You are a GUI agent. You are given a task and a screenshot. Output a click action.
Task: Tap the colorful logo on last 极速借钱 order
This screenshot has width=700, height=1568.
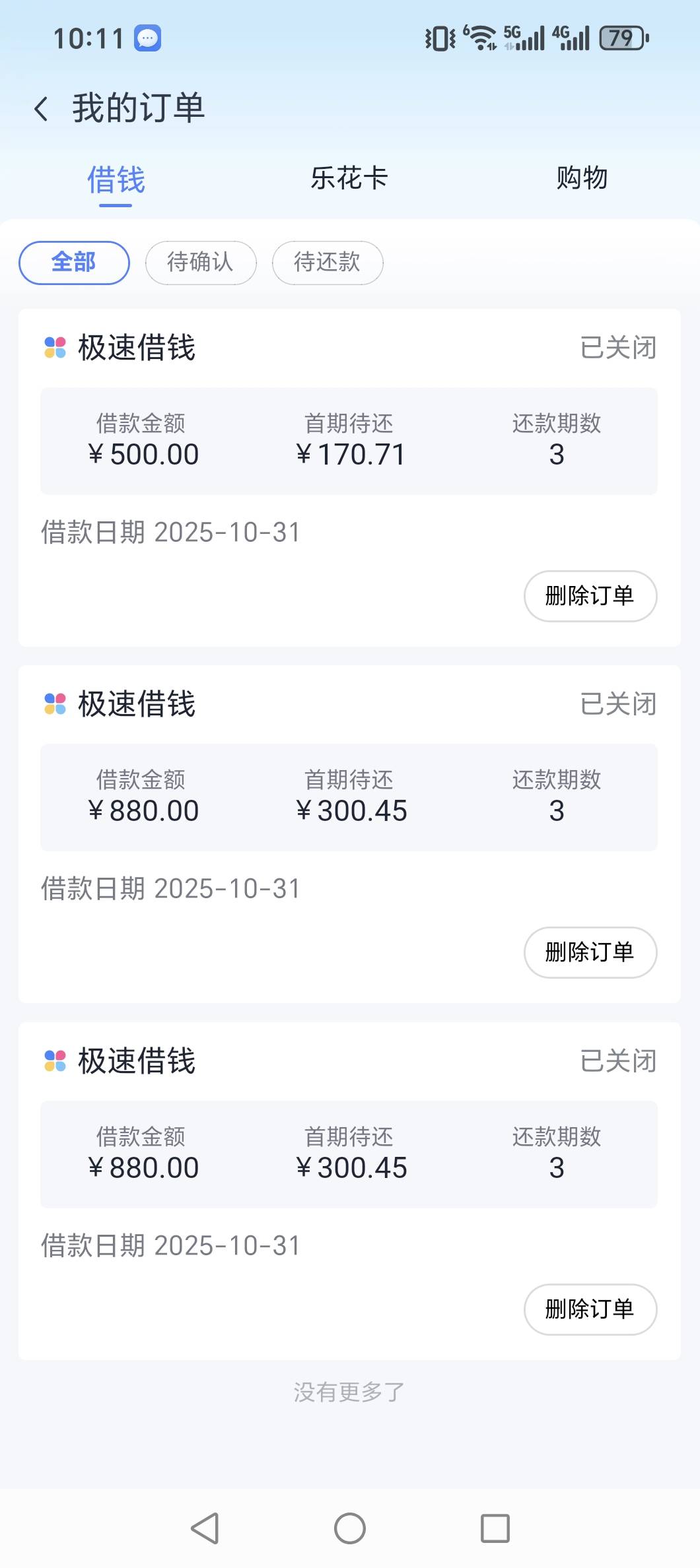[55, 1061]
